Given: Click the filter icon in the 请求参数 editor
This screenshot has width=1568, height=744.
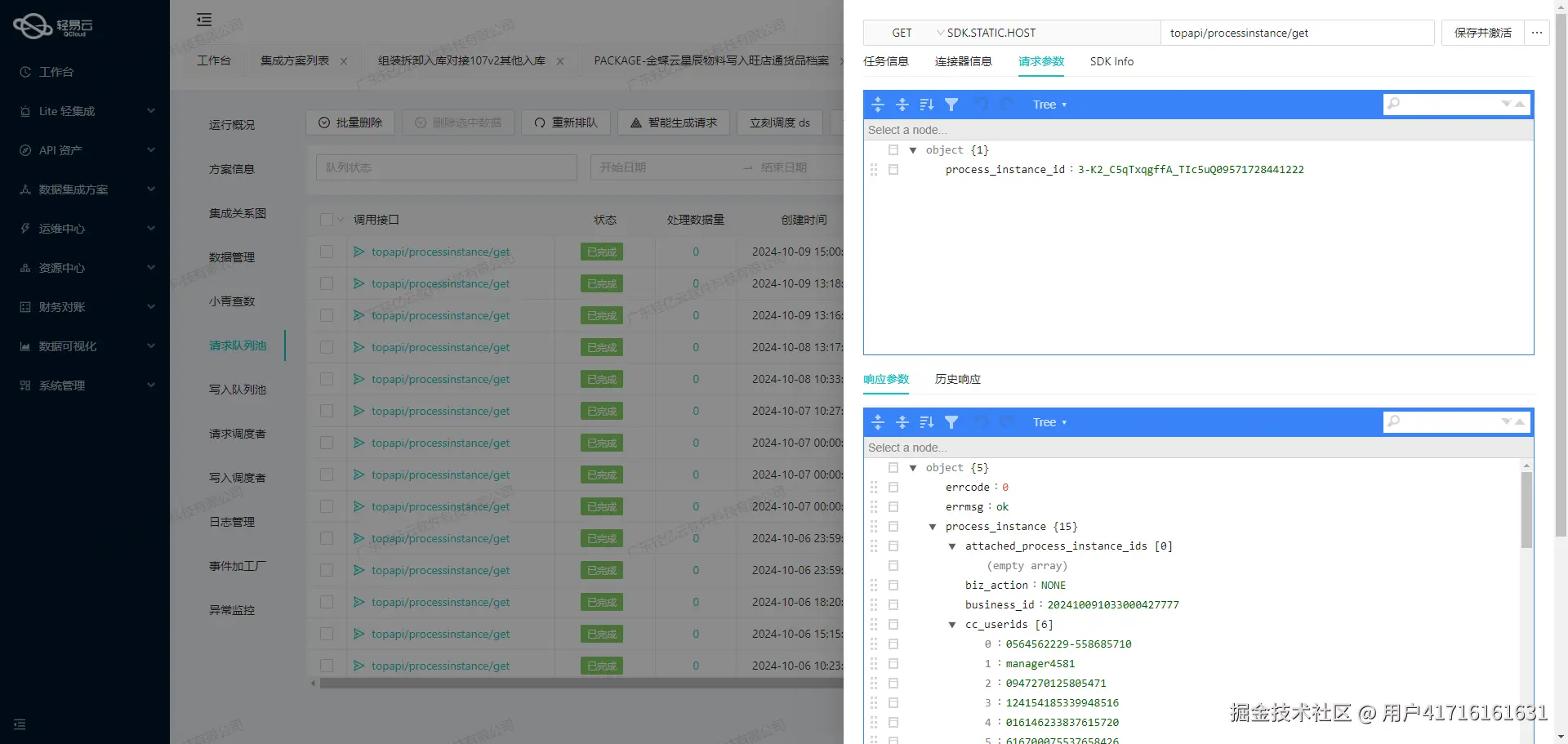Looking at the screenshot, I should (x=951, y=105).
